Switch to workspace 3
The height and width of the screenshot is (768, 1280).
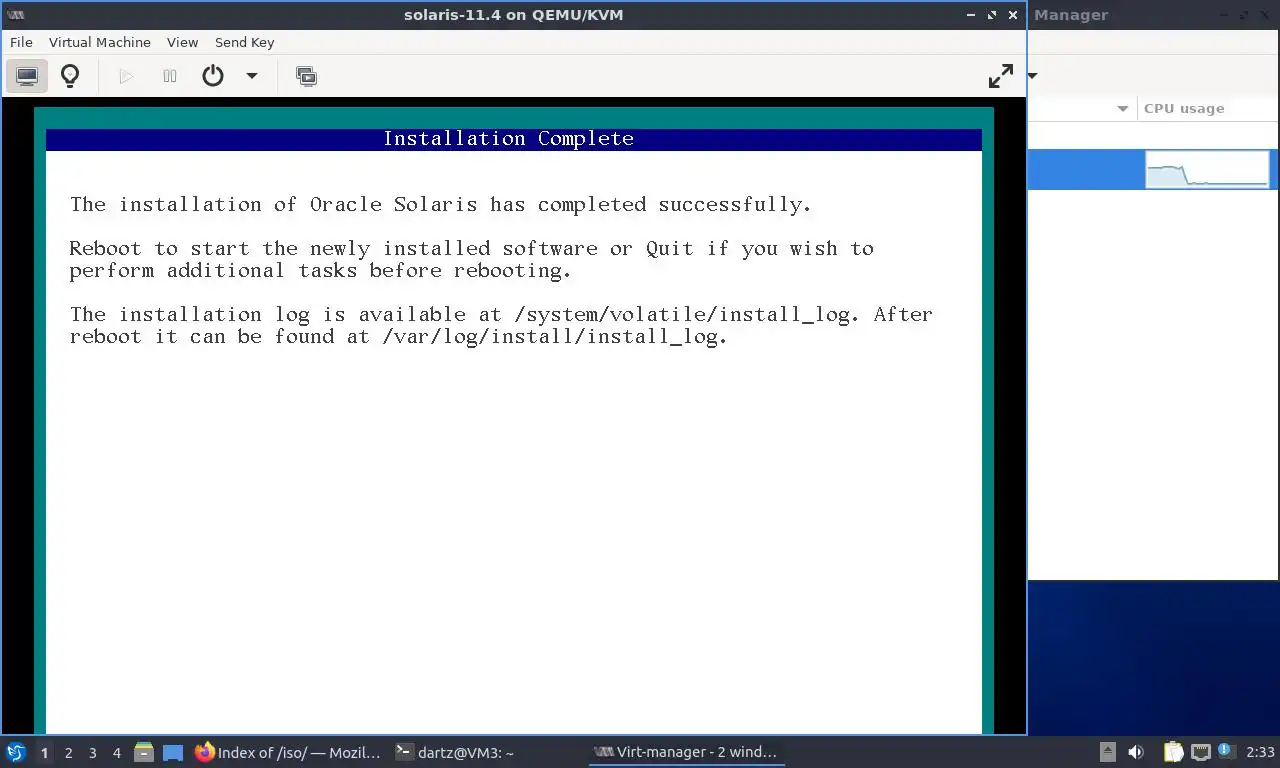pyautogui.click(x=93, y=753)
